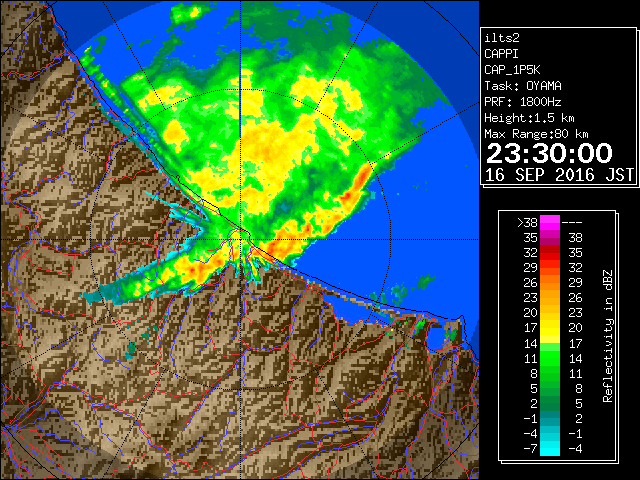Pick the cyan -7 to -4 dBZ swatch
The height and width of the screenshot is (480, 640).
coord(550,448)
